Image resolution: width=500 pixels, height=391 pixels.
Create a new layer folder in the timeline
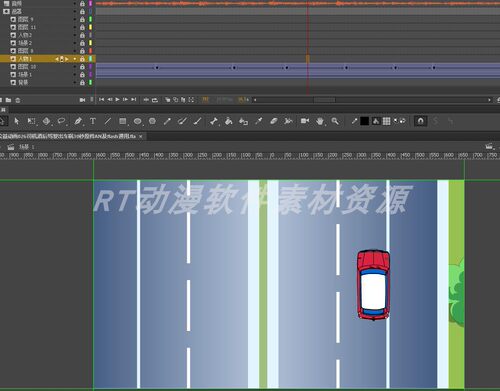pos(9,100)
